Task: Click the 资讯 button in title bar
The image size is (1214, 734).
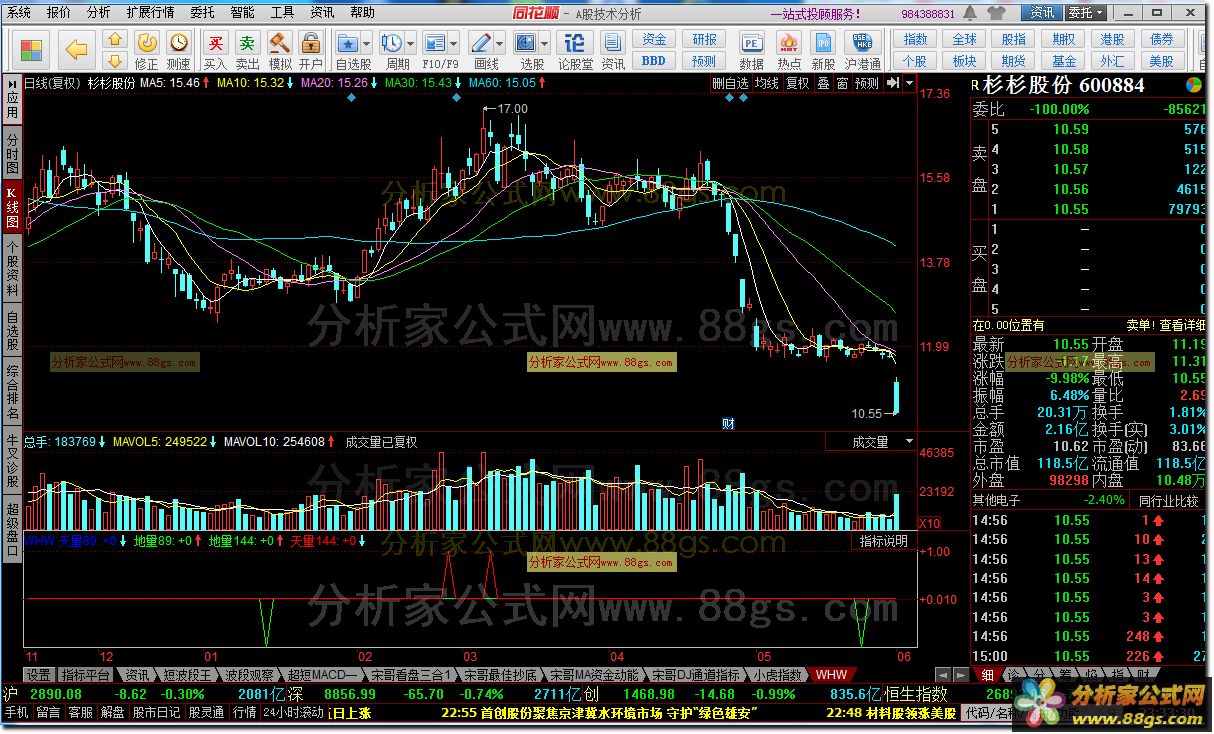Action: 1043,13
